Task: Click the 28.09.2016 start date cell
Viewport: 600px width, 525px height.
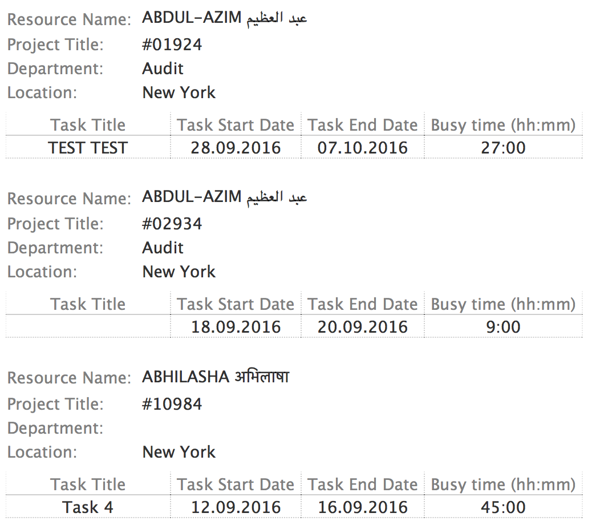Action: click(236, 147)
